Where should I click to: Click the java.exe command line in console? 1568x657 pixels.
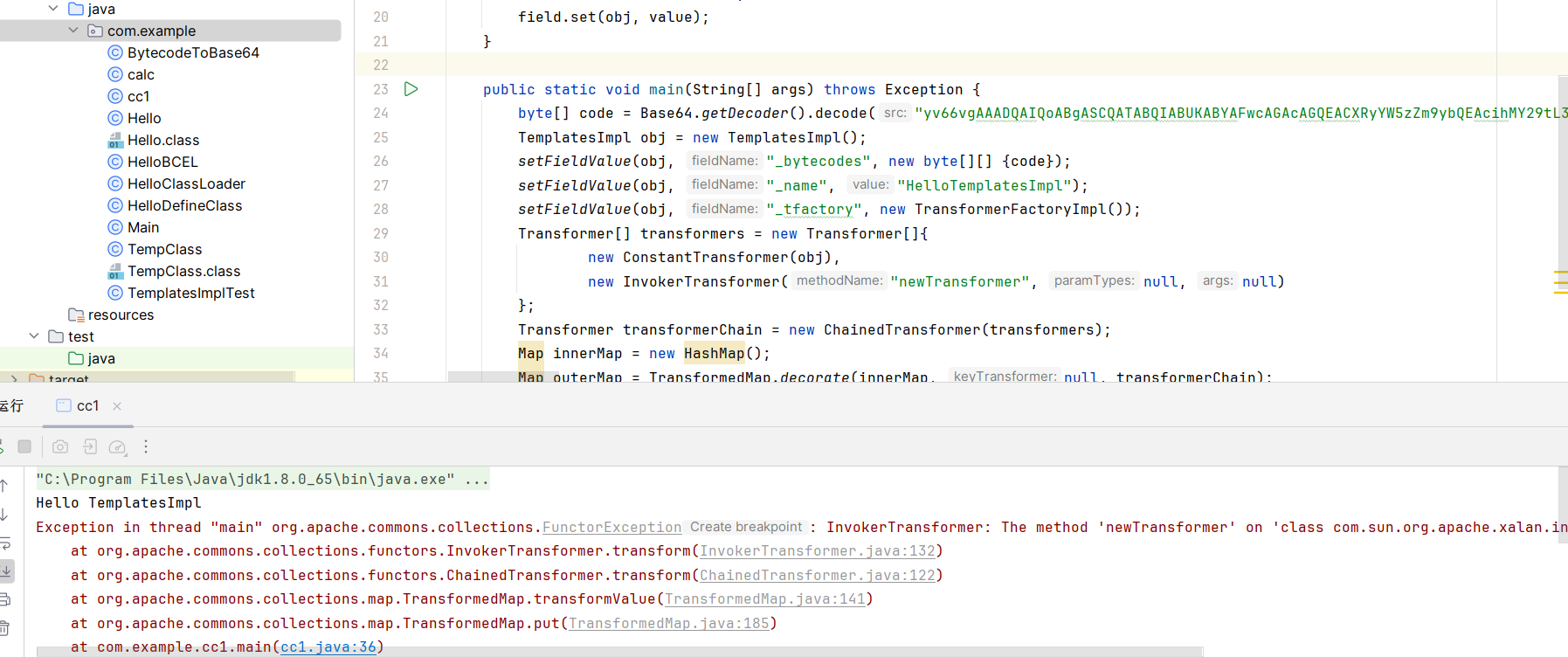tap(262, 479)
